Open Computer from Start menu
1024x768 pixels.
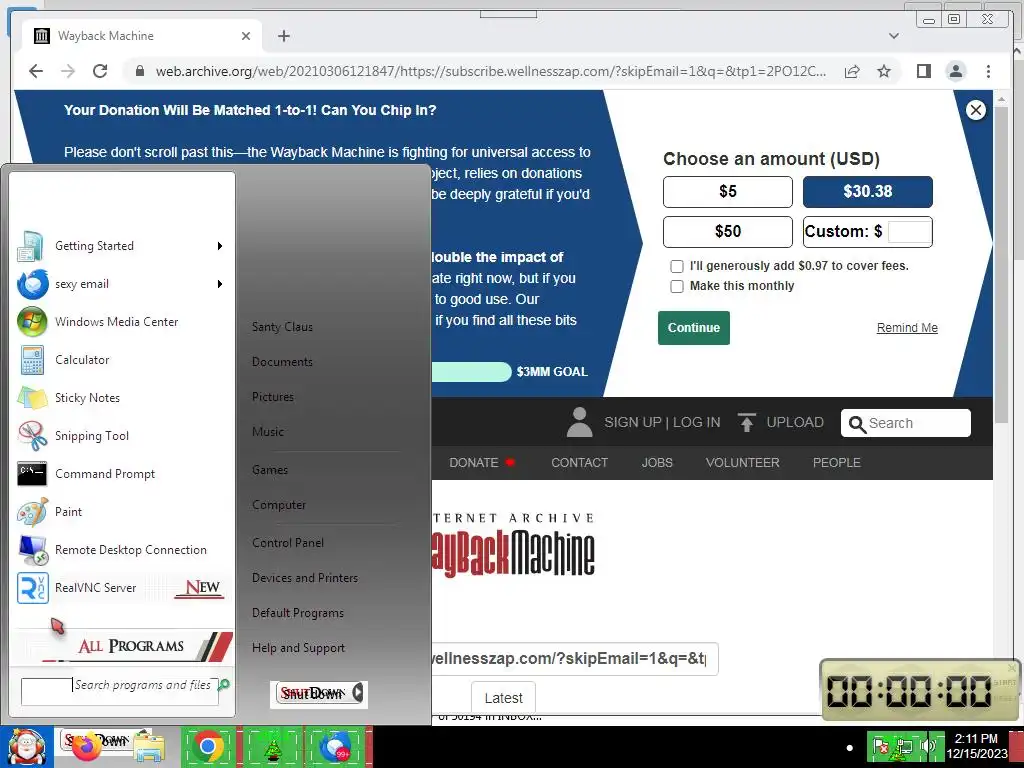tap(279, 505)
